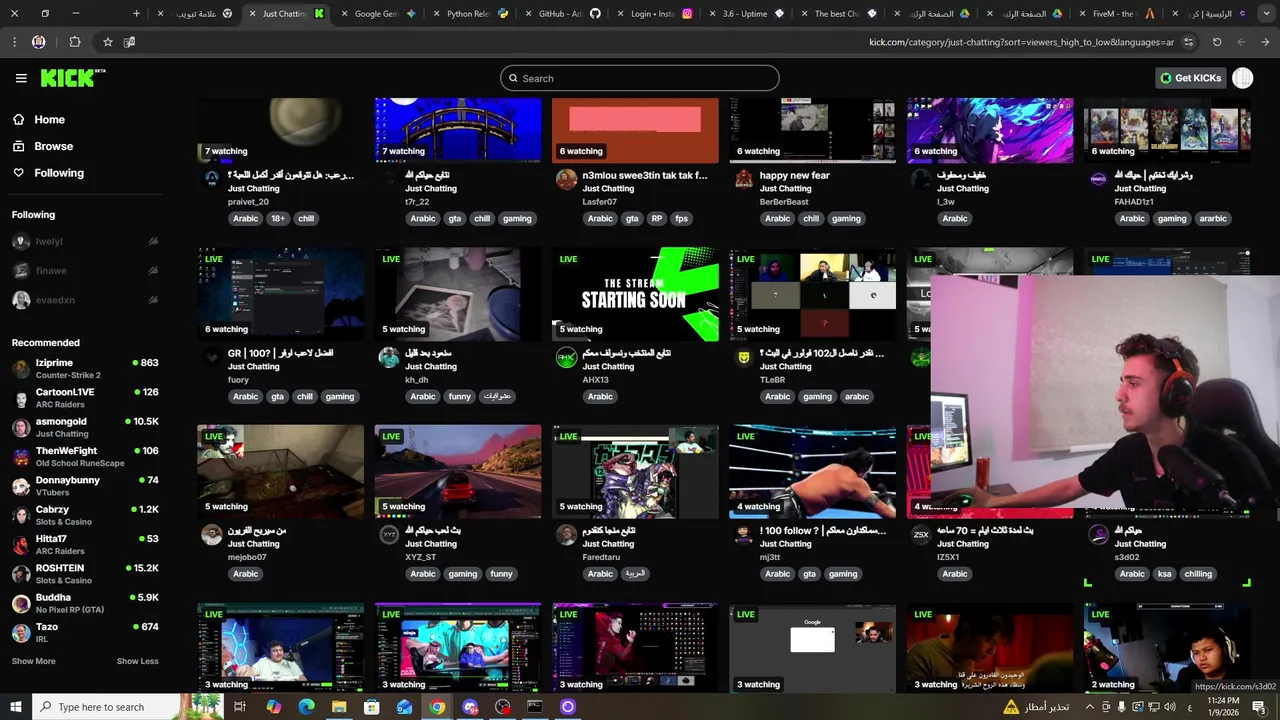Click Lasfer07 channel avatar
The height and width of the screenshot is (720, 1280).
pyautogui.click(x=566, y=179)
